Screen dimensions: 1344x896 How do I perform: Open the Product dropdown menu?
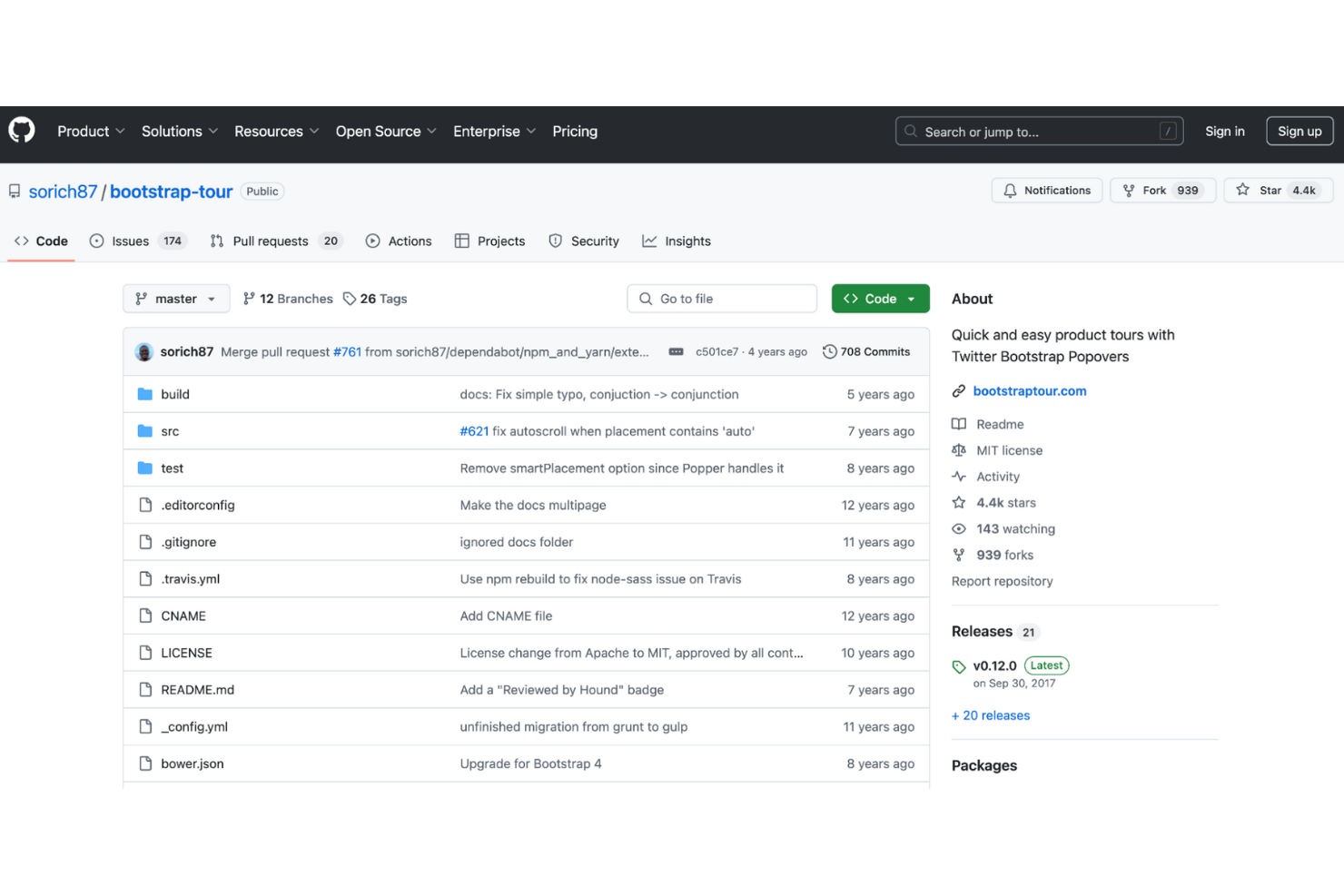click(x=91, y=132)
